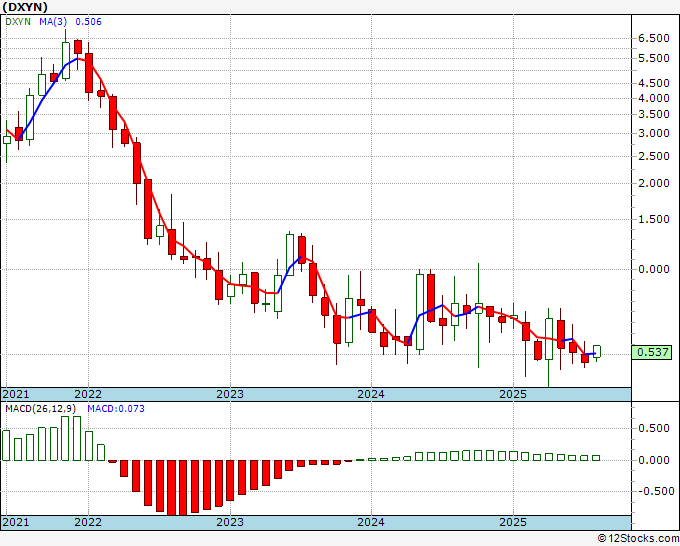Click the 6.500 price axis label

click(x=654, y=38)
